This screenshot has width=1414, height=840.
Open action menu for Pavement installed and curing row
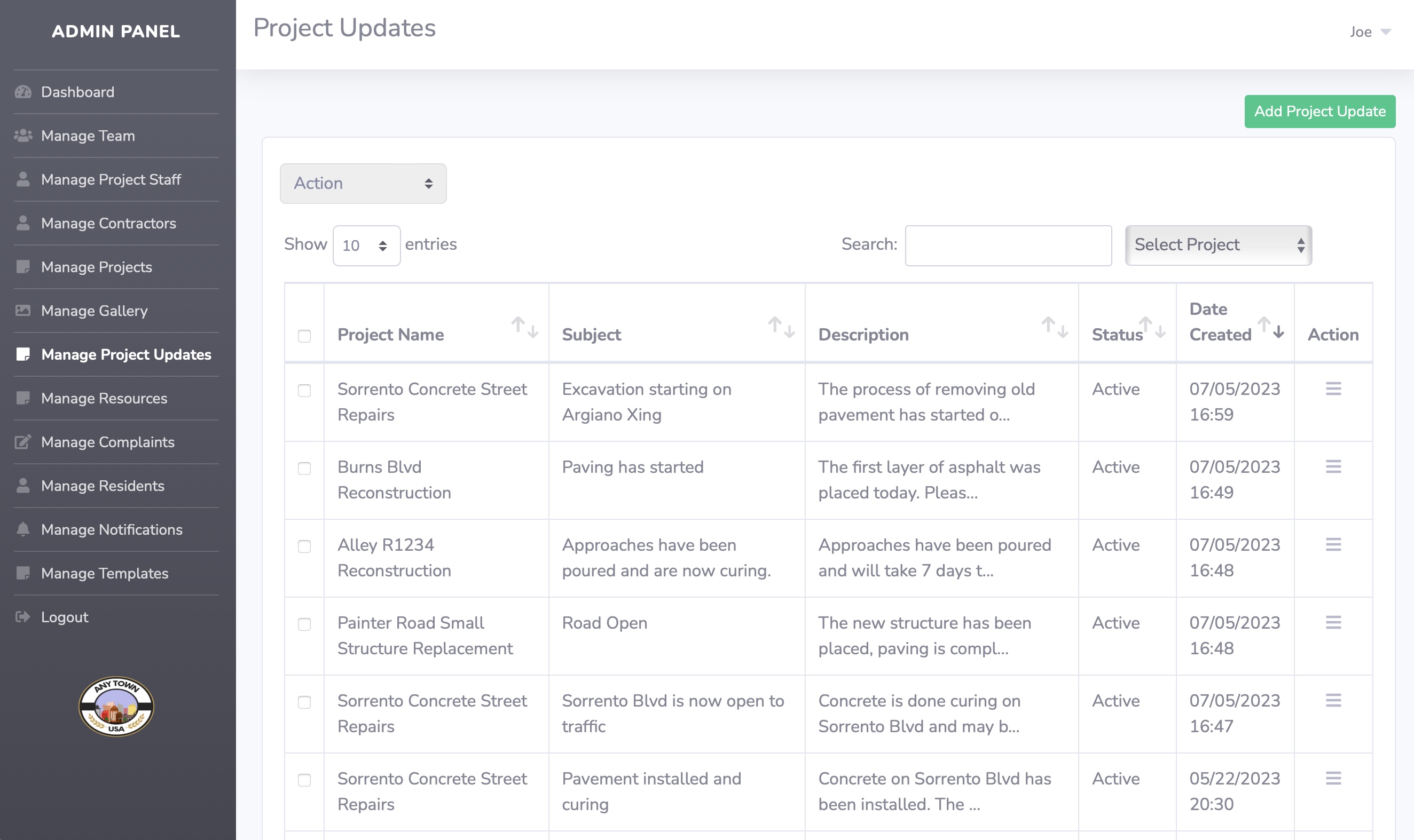(1333, 778)
